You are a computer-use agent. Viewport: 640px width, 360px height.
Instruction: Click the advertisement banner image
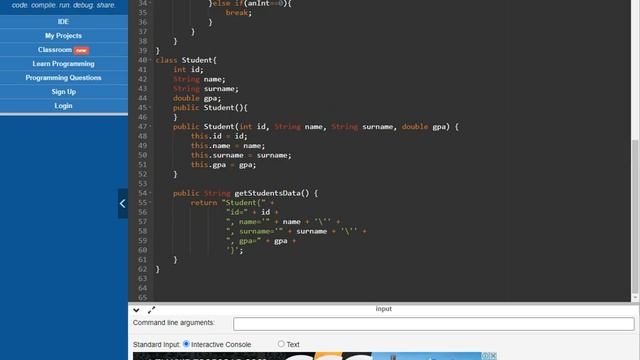[x=314, y=356]
